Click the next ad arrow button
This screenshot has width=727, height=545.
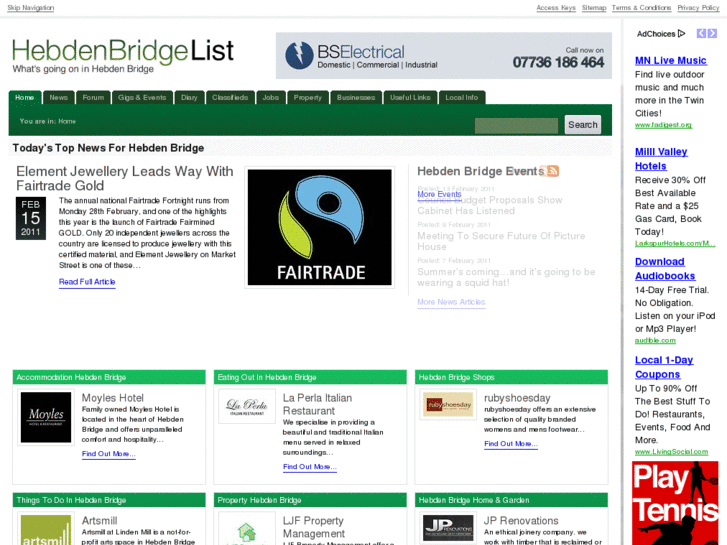click(x=712, y=33)
